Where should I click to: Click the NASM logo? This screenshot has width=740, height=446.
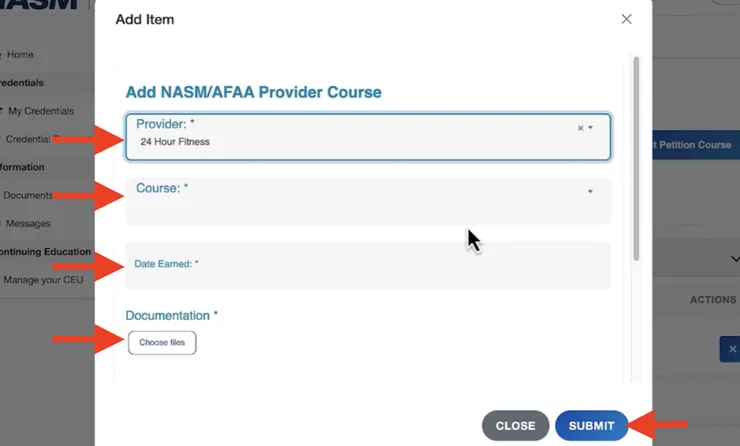pos(40,5)
